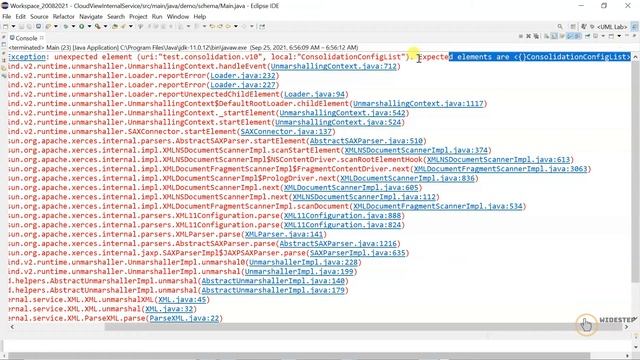
Task: Click the Run External Tools icon
Action: (98, 27)
